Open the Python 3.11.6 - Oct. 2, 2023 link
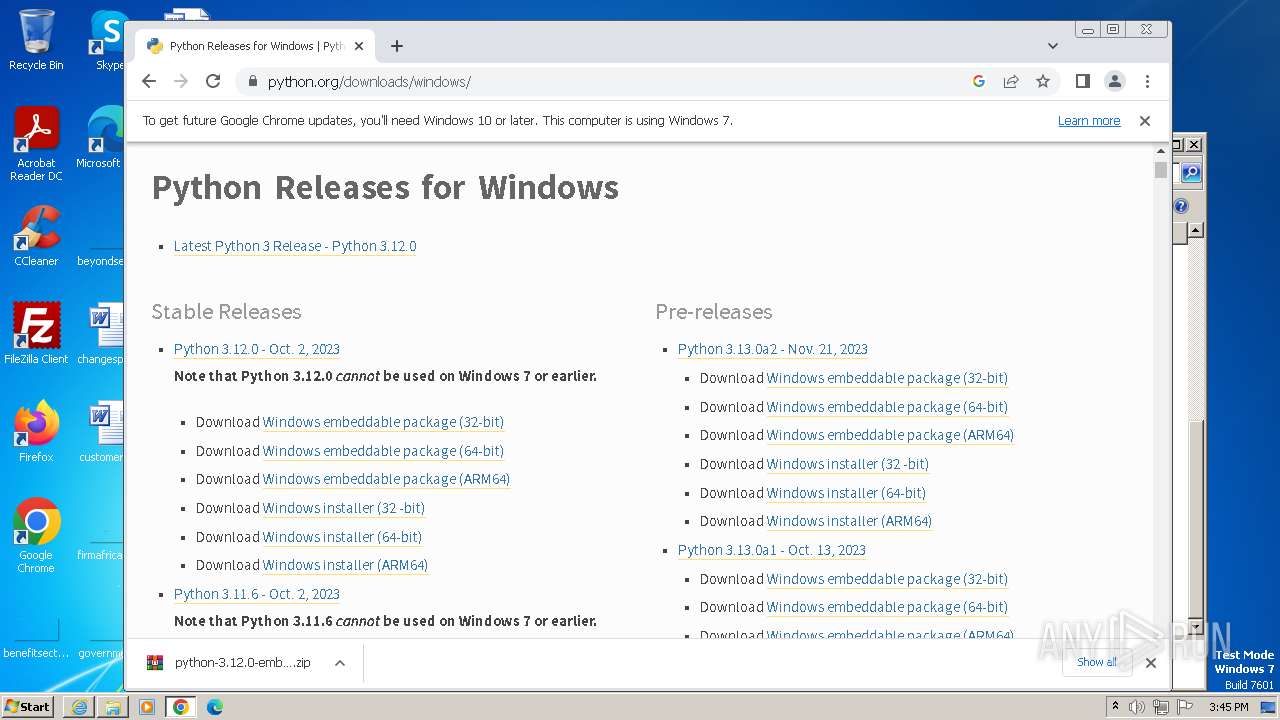 [x=257, y=594]
